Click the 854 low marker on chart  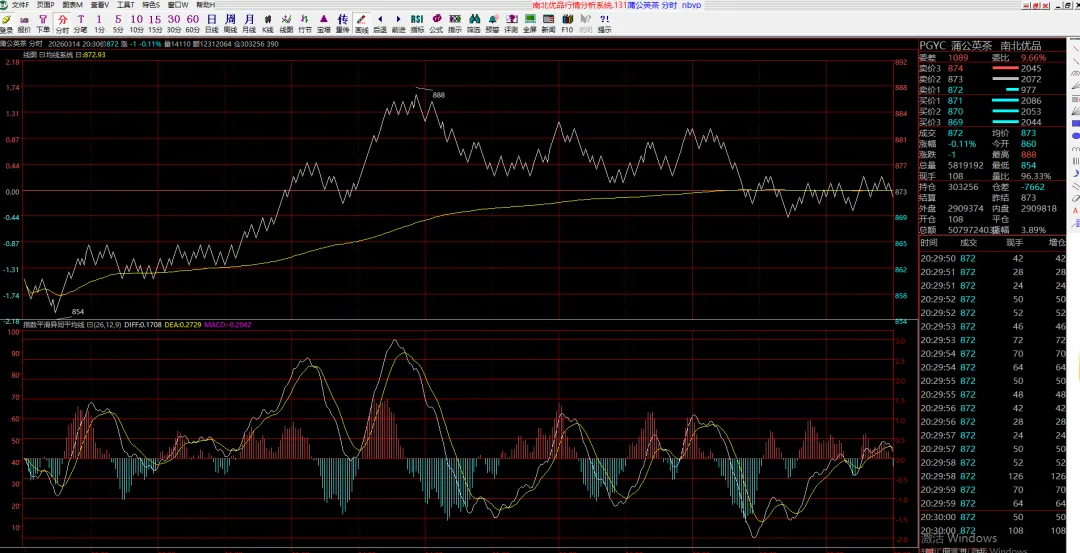coord(78,312)
